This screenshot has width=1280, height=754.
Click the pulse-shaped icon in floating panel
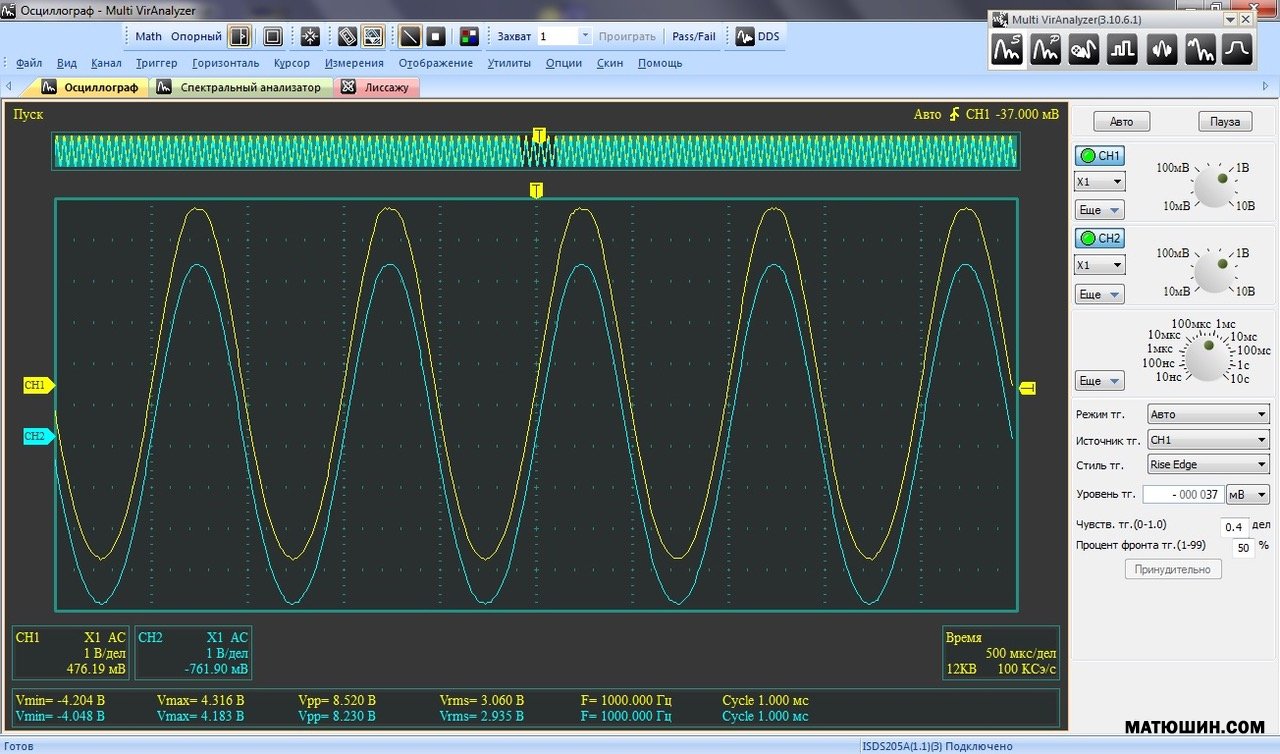tap(1238, 49)
